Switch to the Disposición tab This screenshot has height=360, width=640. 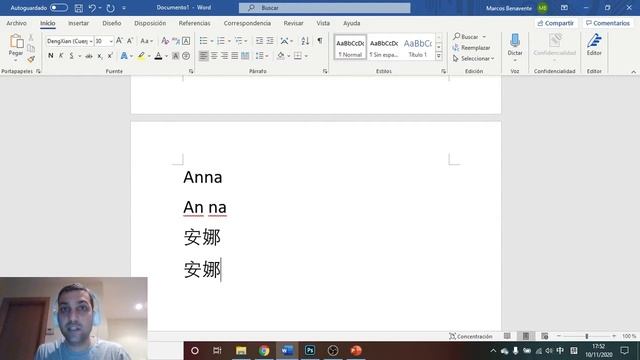click(150, 23)
